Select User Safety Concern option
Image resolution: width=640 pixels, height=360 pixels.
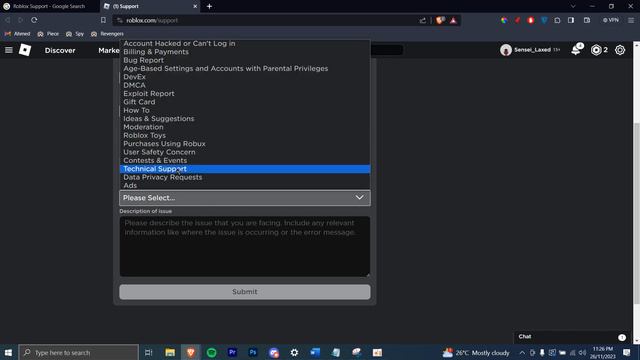coord(245,152)
